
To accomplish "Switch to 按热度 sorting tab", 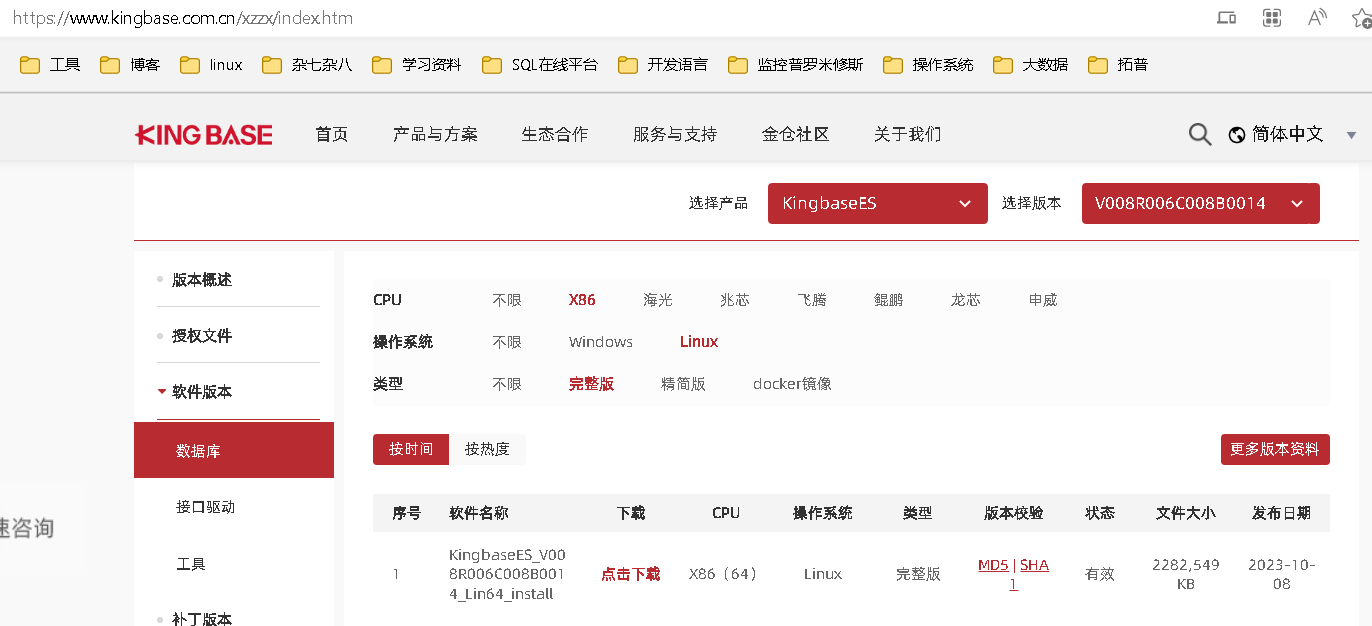I will coord(487,450).
